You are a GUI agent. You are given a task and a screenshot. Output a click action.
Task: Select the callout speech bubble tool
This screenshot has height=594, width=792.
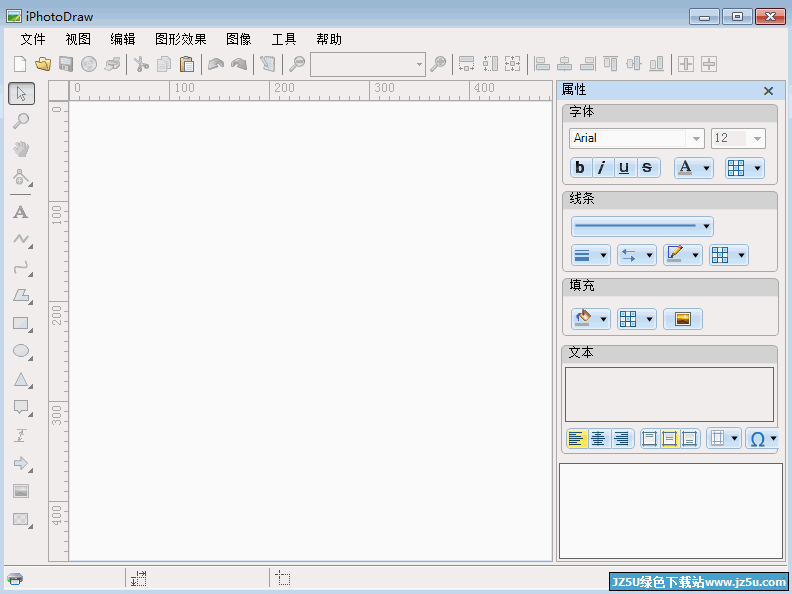click(x=22, y=407)
